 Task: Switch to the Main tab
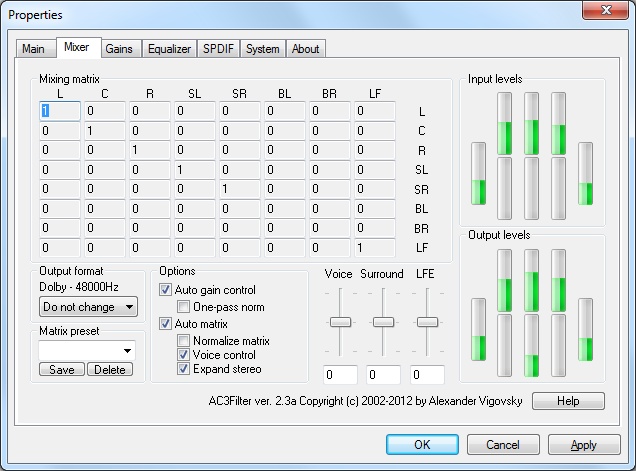(x=36, y=49)
